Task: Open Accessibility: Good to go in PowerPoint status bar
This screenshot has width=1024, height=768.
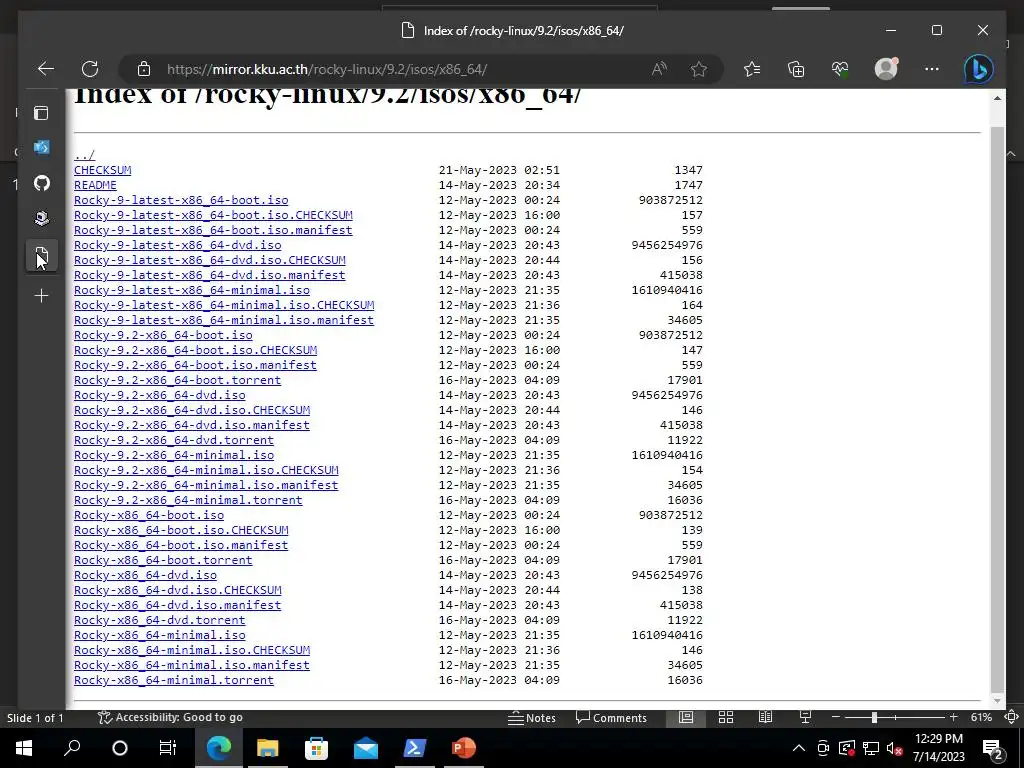Action: [170, 717]
